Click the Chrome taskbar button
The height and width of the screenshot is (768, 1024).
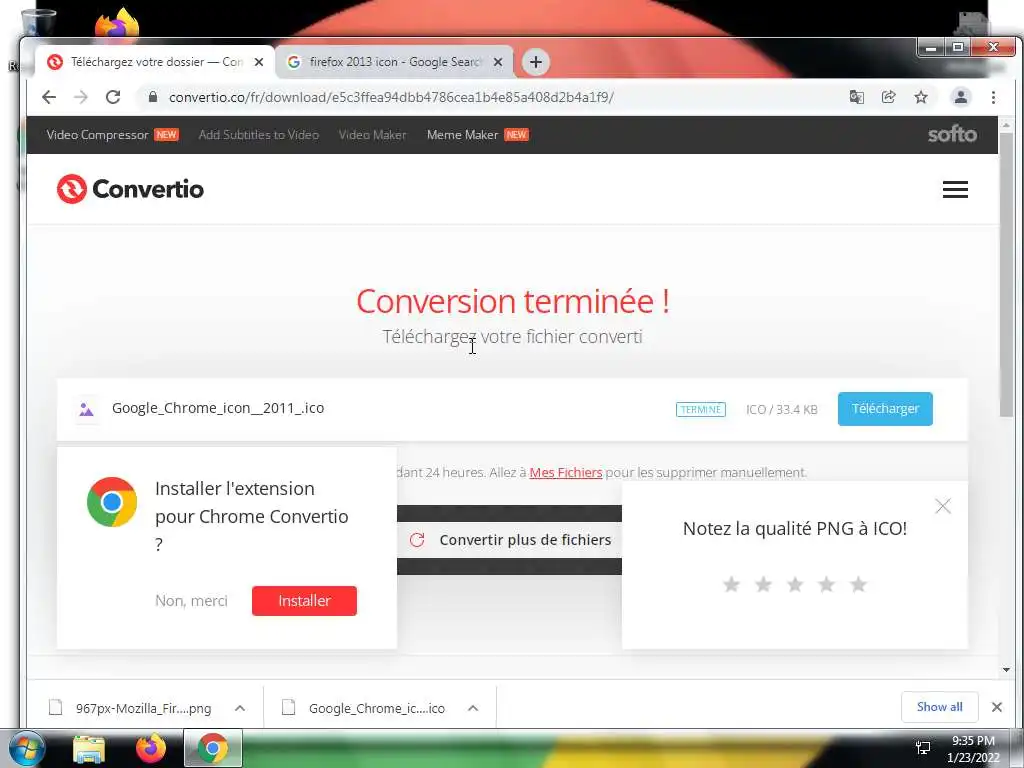click(213, 748)
